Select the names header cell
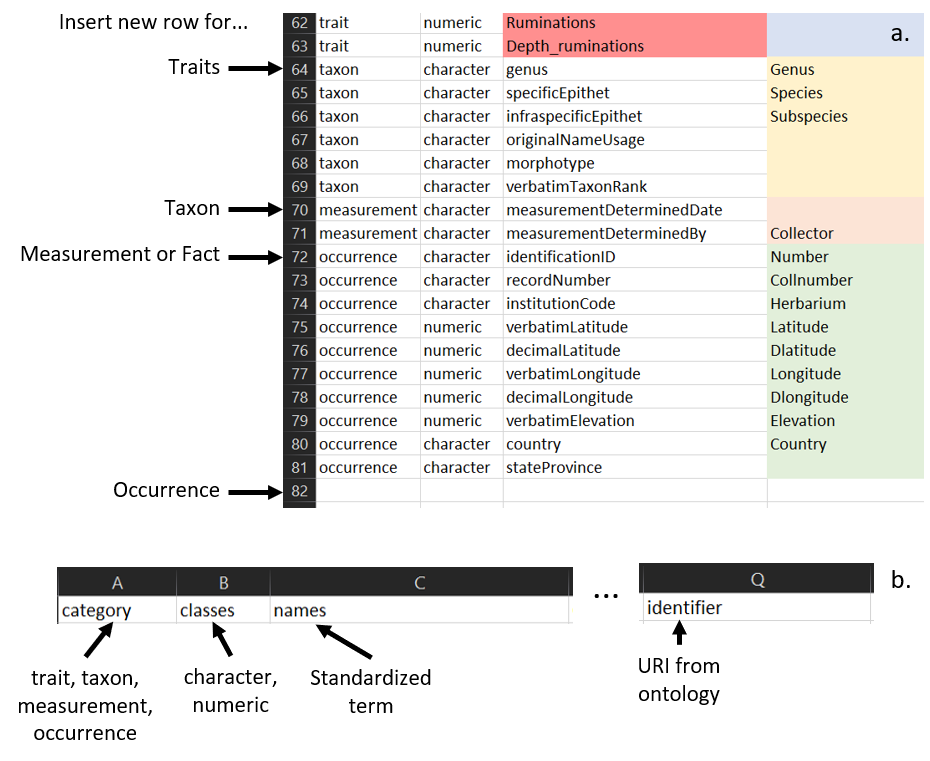 point(420,610)
